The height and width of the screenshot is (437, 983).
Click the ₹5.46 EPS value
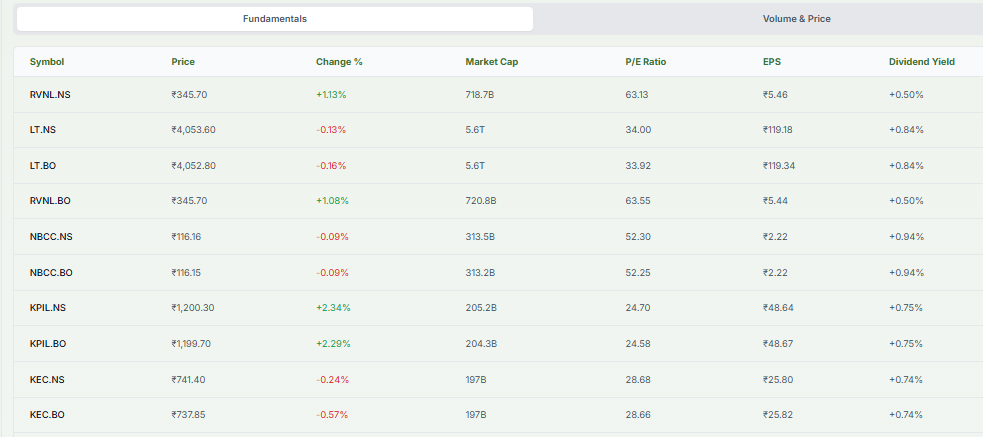(775, 95)
